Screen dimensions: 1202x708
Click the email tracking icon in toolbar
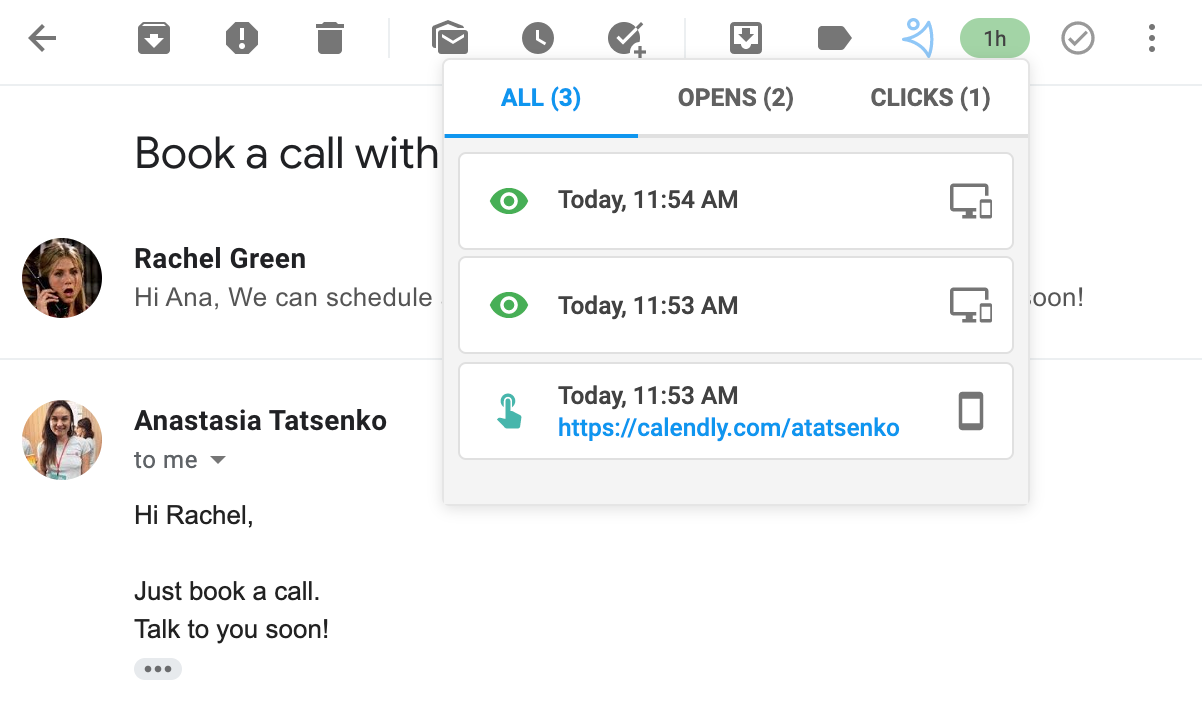(x=917, y=39)
